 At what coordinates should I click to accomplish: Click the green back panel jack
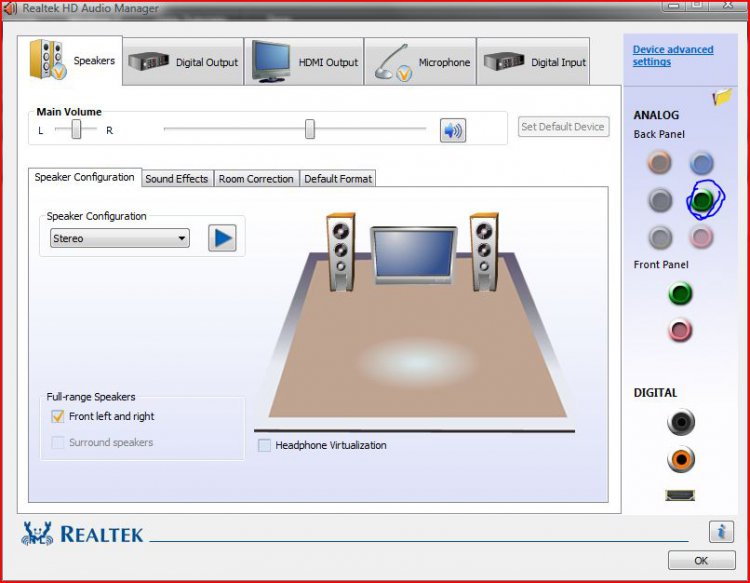(702, 200)
